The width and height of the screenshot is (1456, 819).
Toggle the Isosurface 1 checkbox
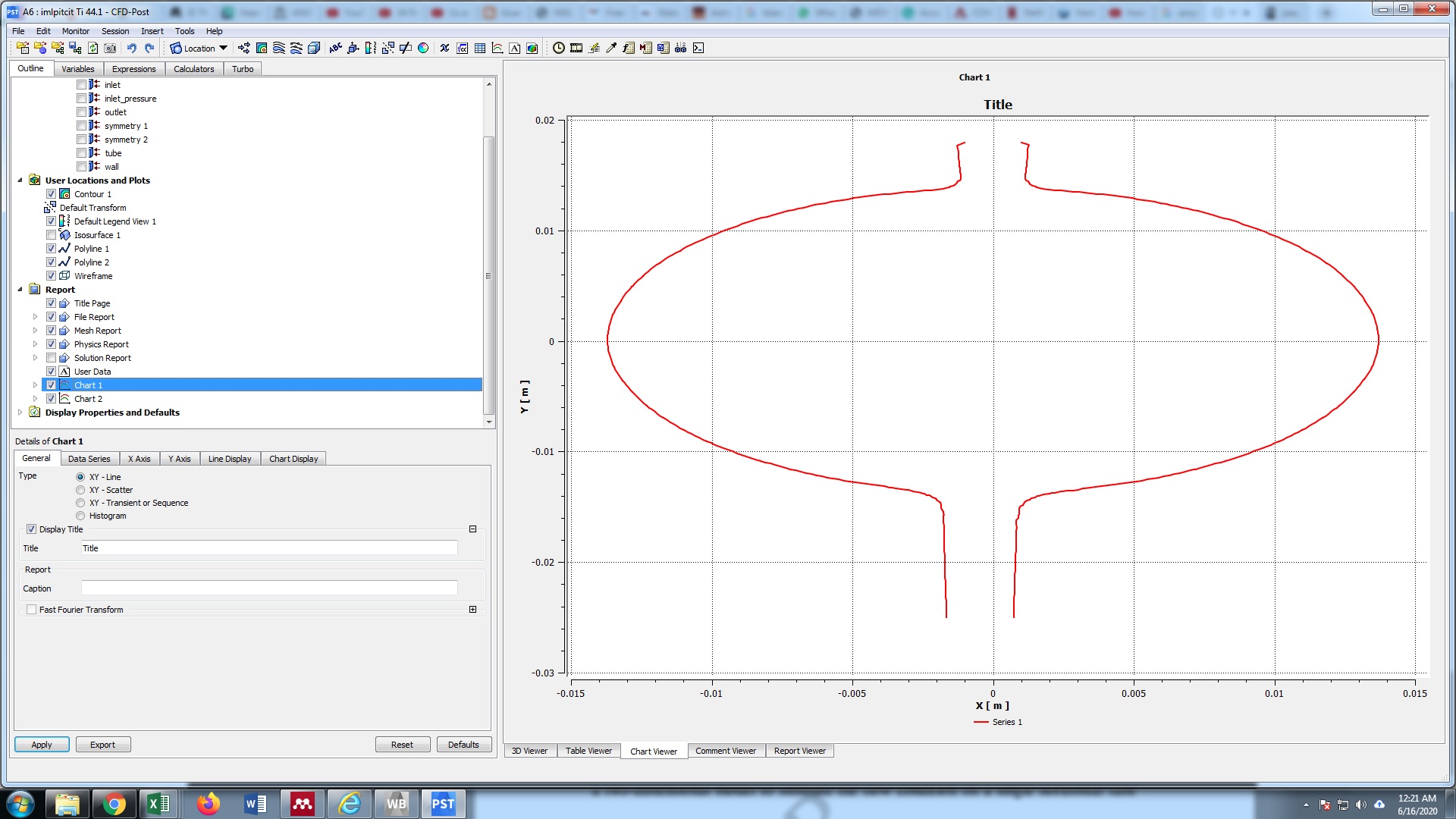tap(52, 235)
